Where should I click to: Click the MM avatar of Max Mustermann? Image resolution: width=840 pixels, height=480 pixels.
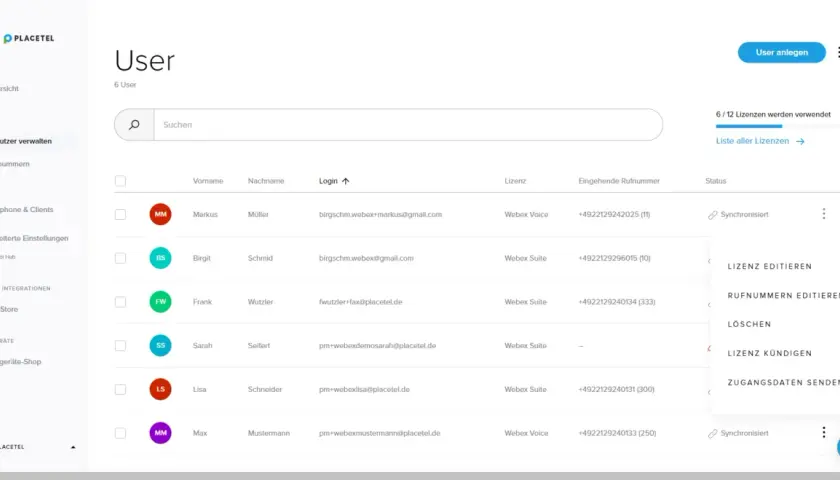pyautogui.click(x=160, y=433)
